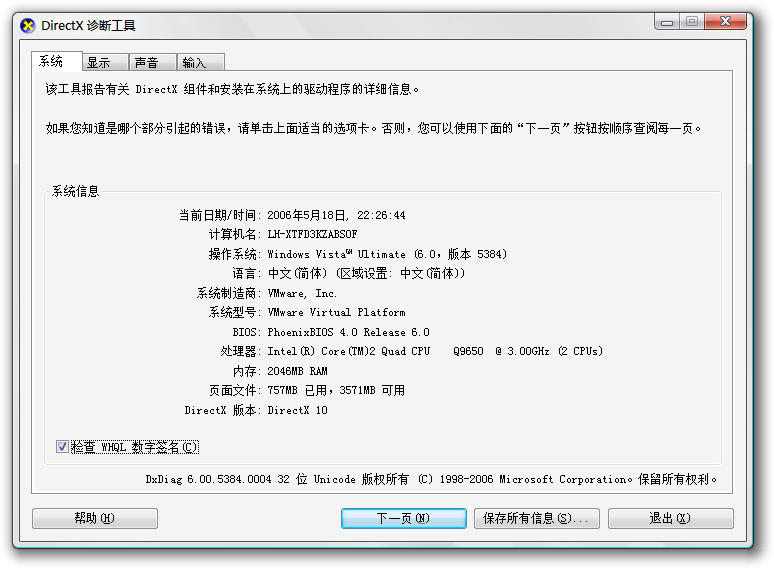Click manufacturer value VMware, Inc.
This screenshot has height=570, width=774.
(302, 293)
